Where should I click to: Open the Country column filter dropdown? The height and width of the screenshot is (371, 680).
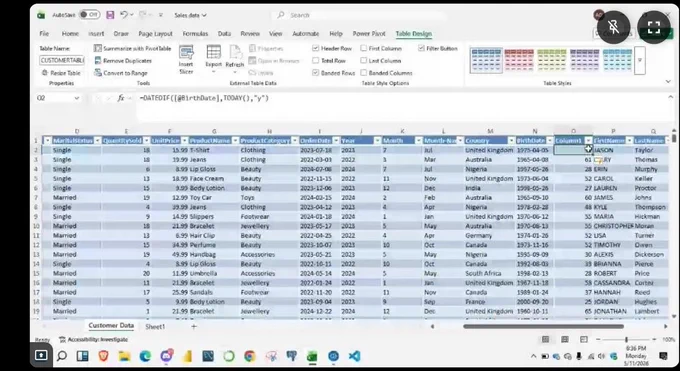point(511,141)
